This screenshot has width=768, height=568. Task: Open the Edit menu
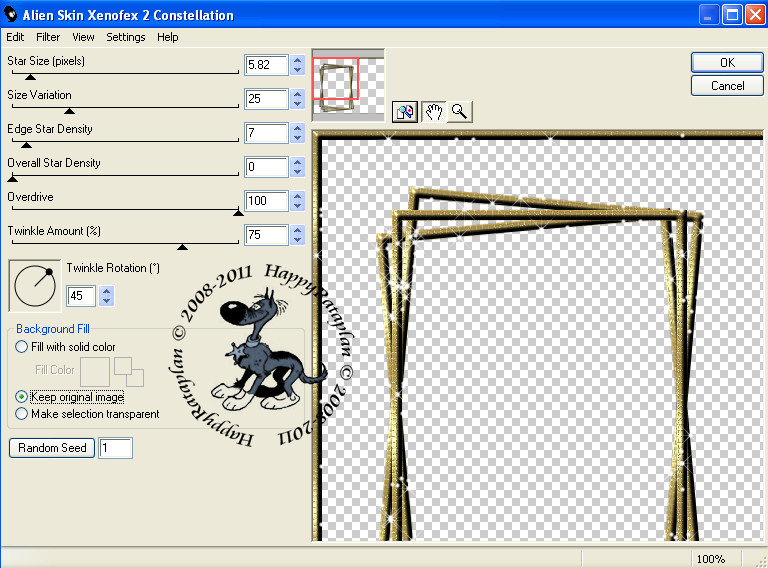[15, 37]
